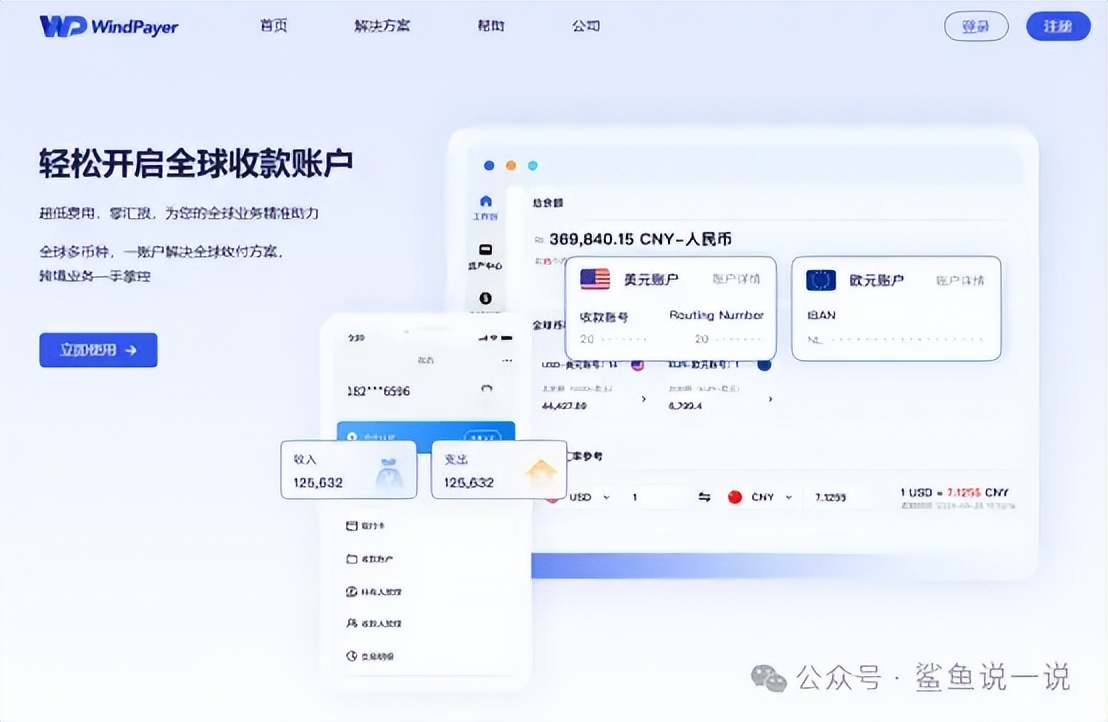
Task: Open the USD currency dropdown
Action: click(589, 497)
